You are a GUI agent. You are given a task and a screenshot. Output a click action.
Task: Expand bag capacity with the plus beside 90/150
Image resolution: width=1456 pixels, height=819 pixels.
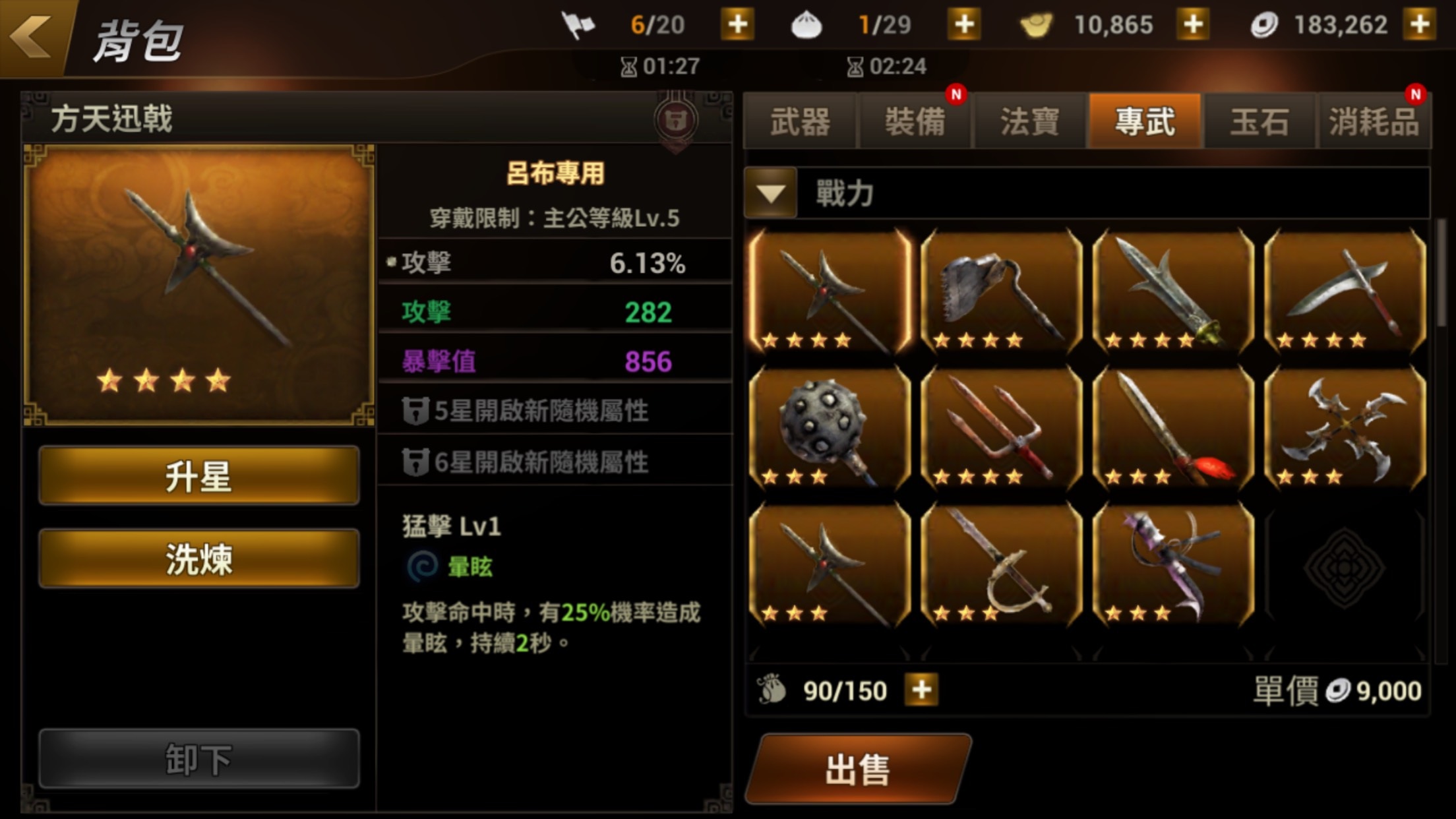pos(921,690)
